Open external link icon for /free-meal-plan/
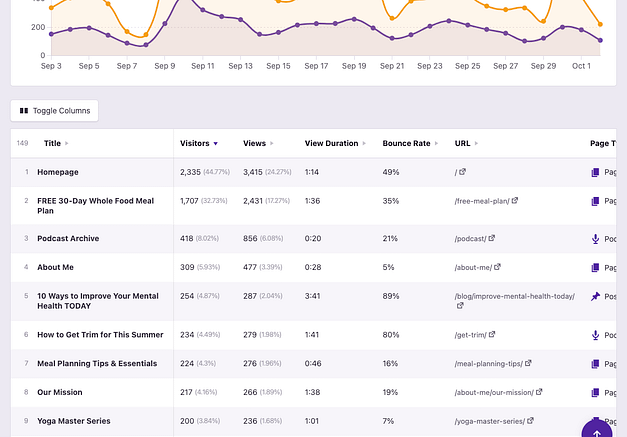 515,201
